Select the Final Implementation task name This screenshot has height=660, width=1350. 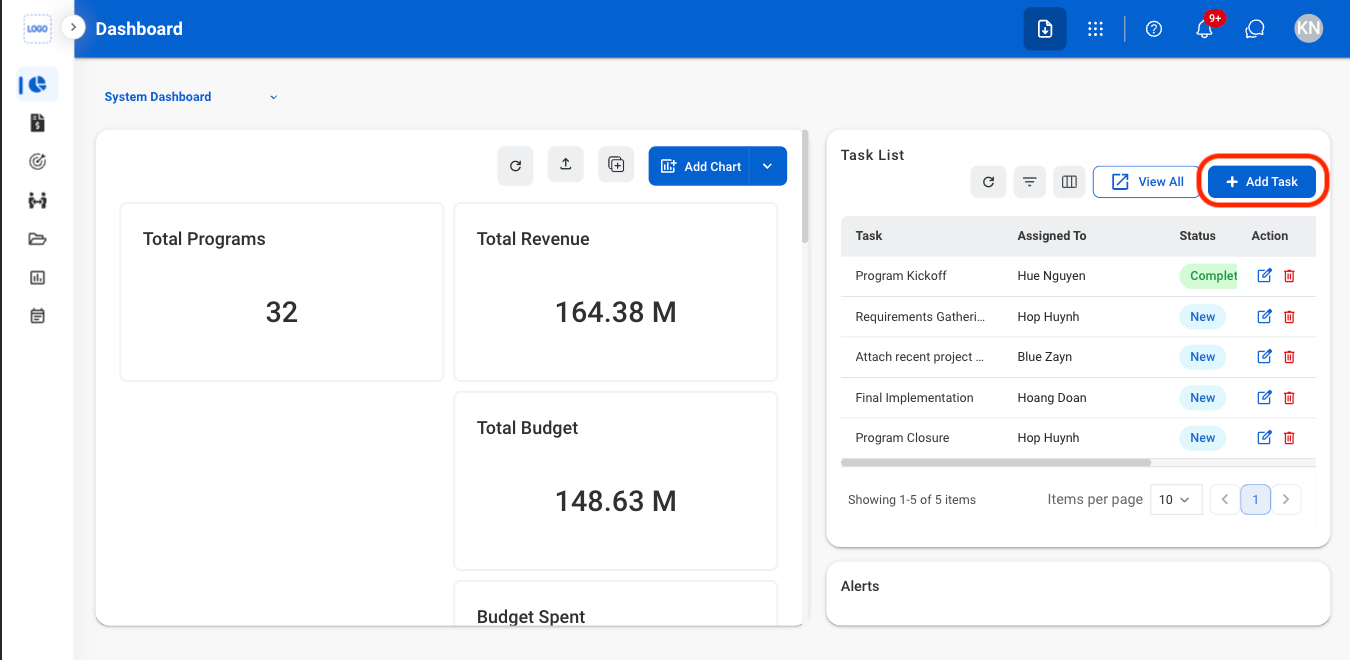pyautogui.click(x=914, y=398)
